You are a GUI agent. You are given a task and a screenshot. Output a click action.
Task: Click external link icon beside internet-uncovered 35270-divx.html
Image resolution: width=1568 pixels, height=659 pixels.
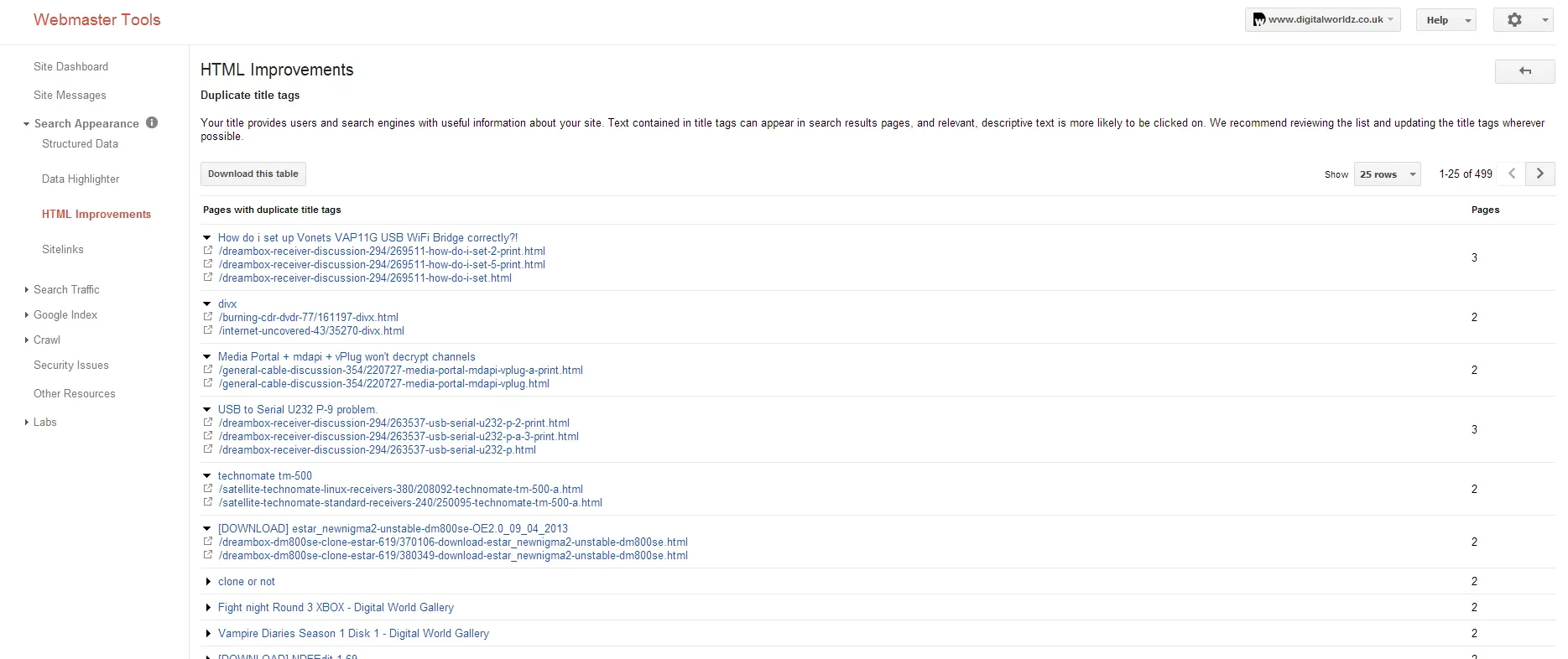208,330
